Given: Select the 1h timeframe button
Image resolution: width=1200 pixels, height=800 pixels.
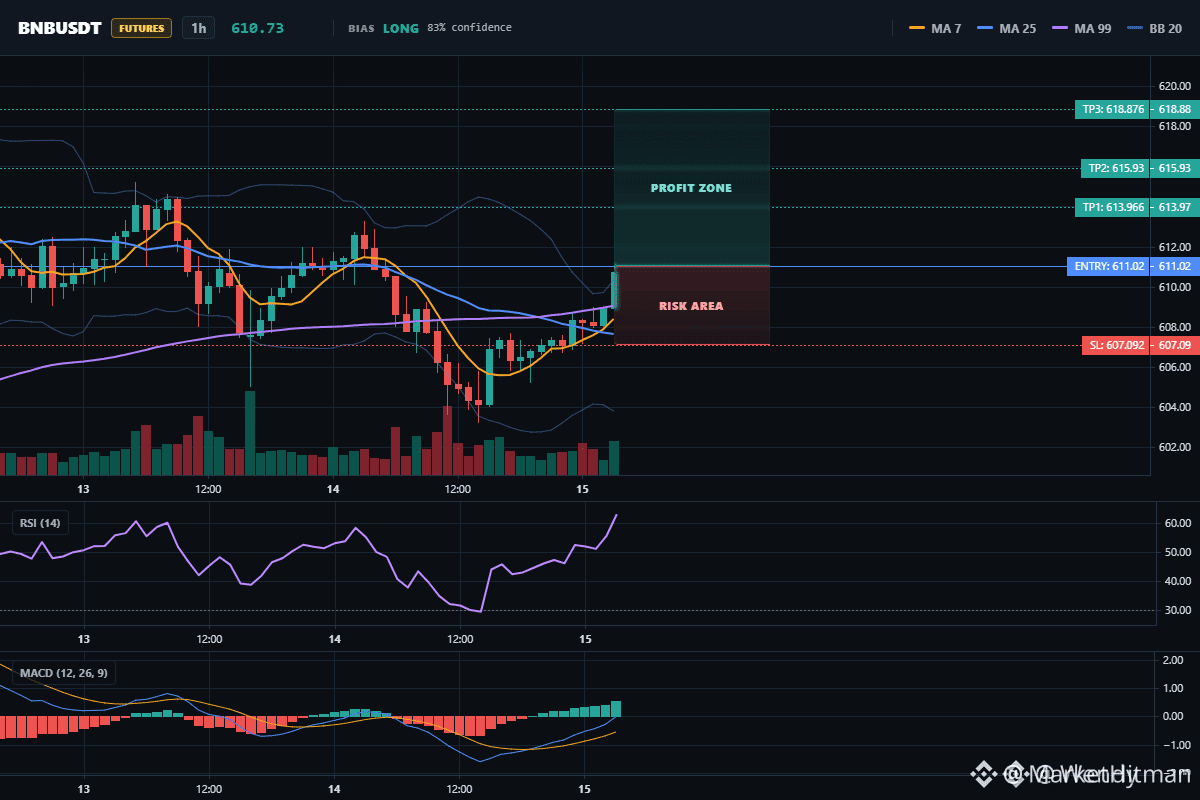Looking at the screenshot, I should 198,28.
